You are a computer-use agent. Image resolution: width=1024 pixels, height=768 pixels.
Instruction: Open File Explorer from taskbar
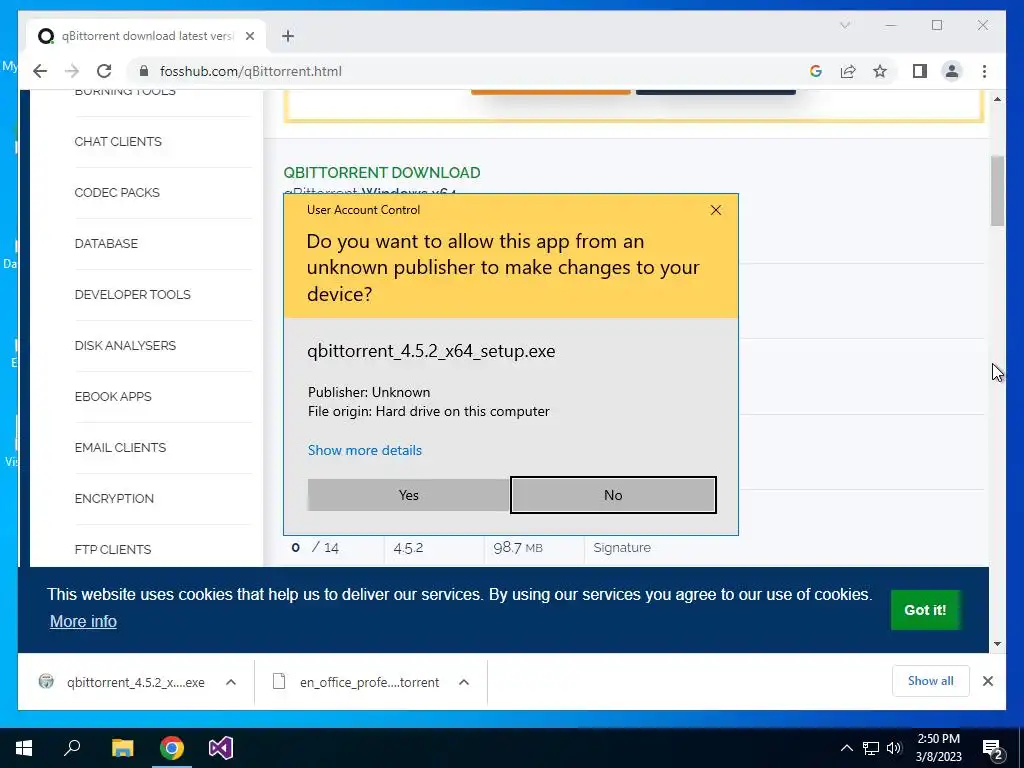coord(122,748)
